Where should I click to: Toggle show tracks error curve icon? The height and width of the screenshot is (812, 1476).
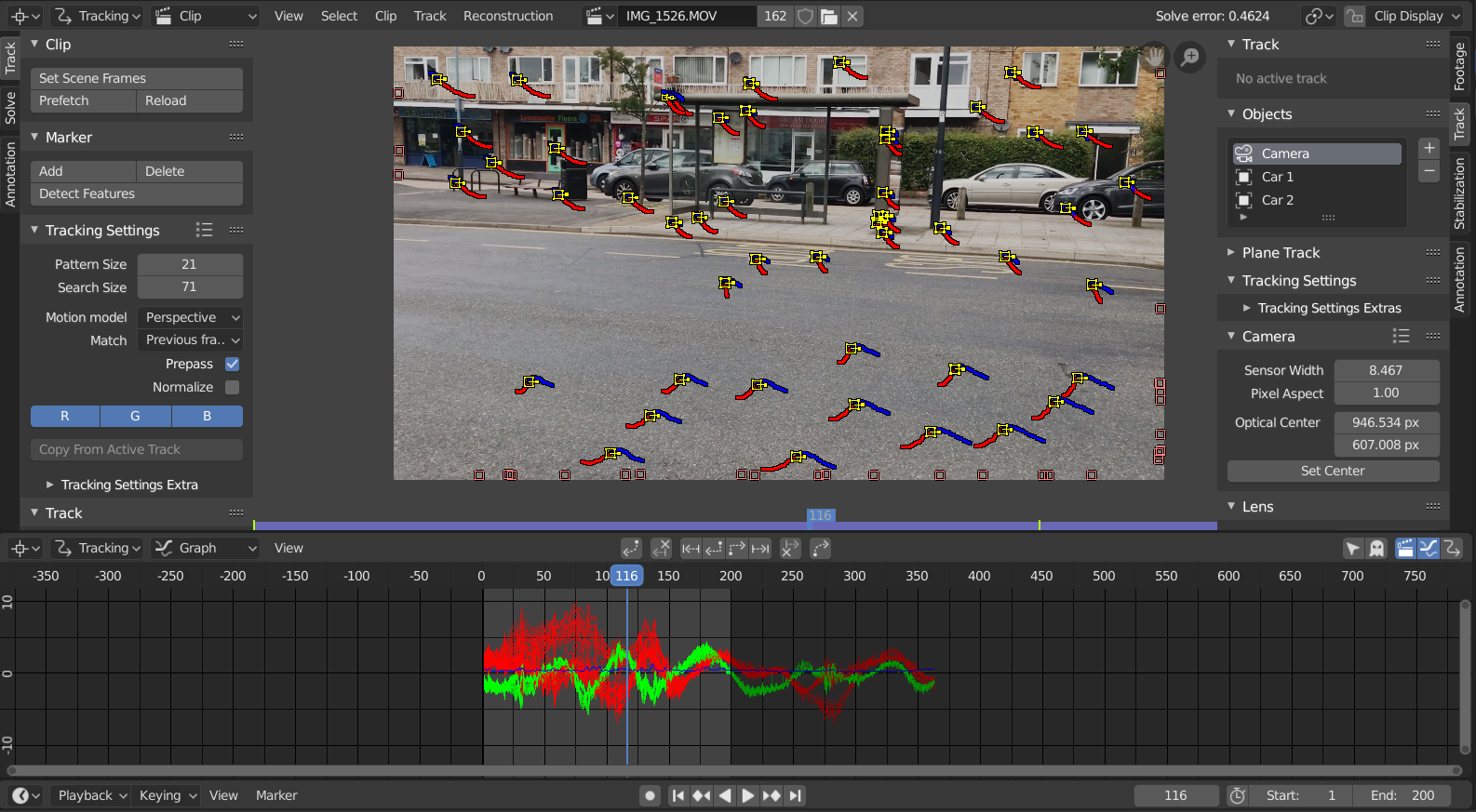(1452, 549)
